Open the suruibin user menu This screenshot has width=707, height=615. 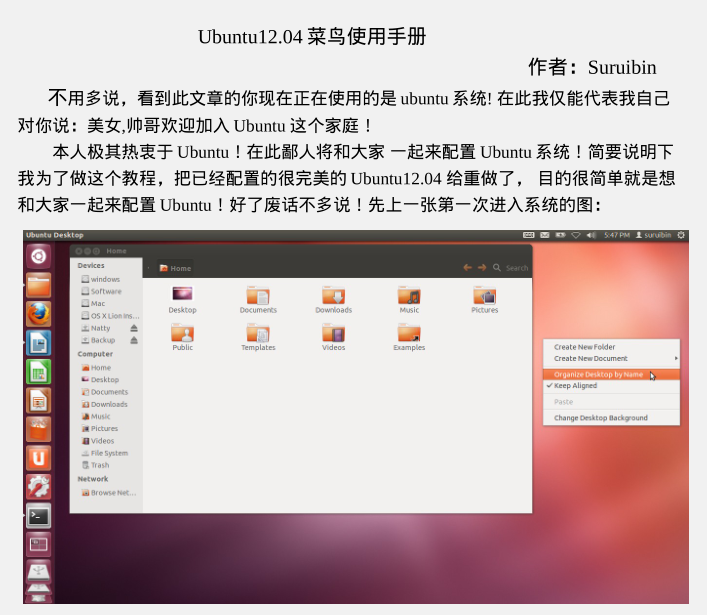(653, 235)
